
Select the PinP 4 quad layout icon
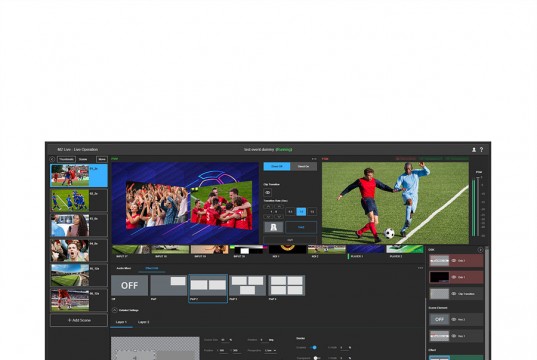287,286
